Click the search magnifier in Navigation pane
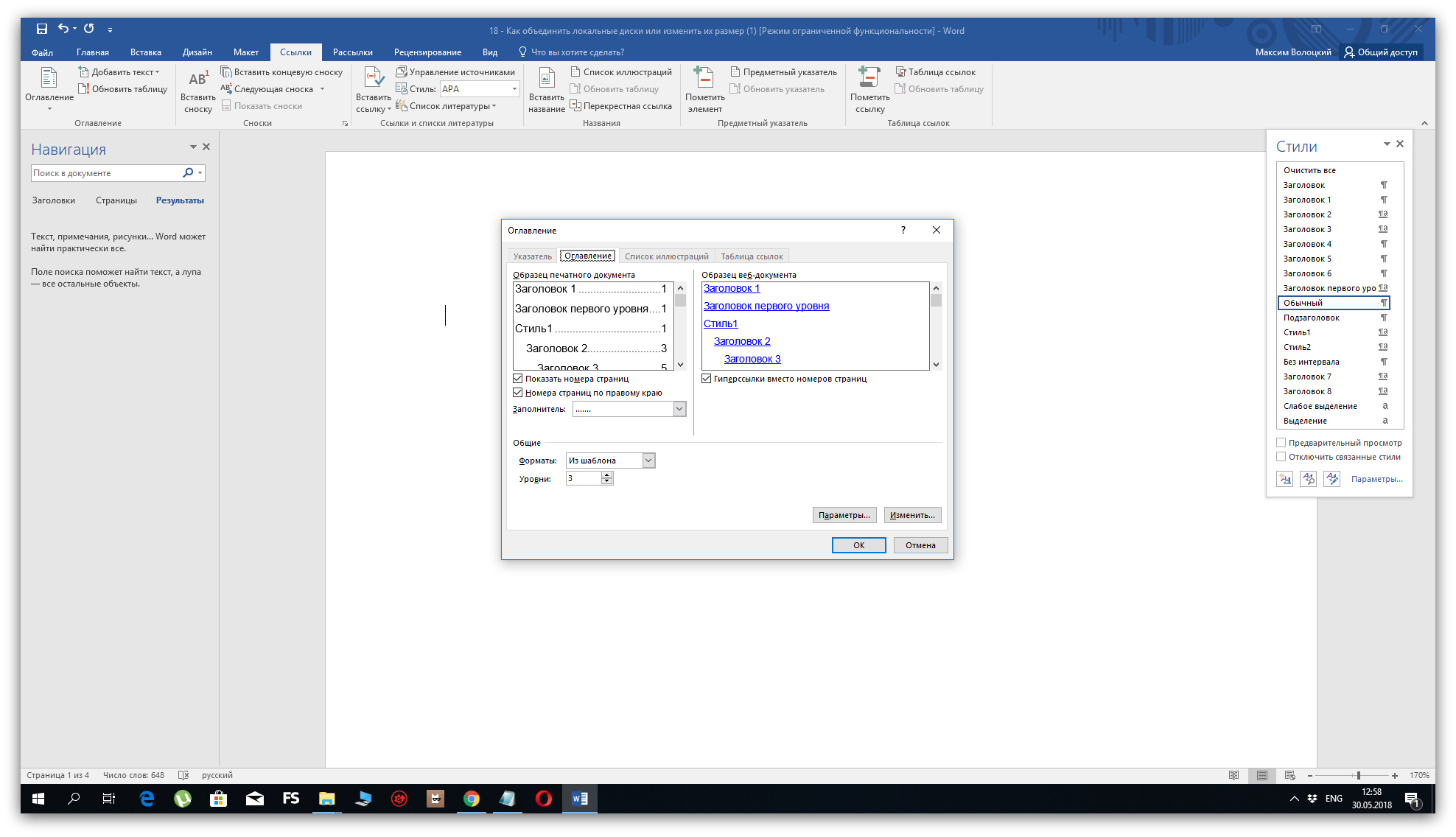This screenshot has height=837, width=1456. tap(188, 173)
